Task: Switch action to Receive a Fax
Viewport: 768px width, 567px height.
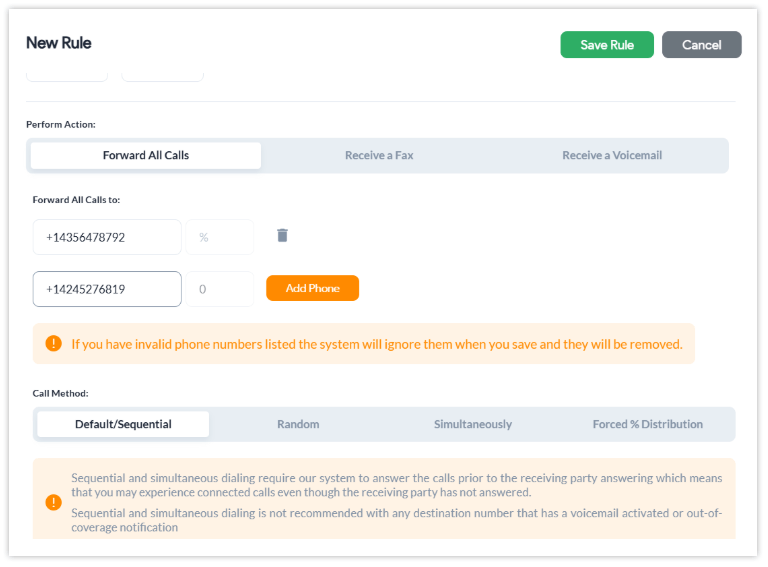Action: (x=379, y=155)
